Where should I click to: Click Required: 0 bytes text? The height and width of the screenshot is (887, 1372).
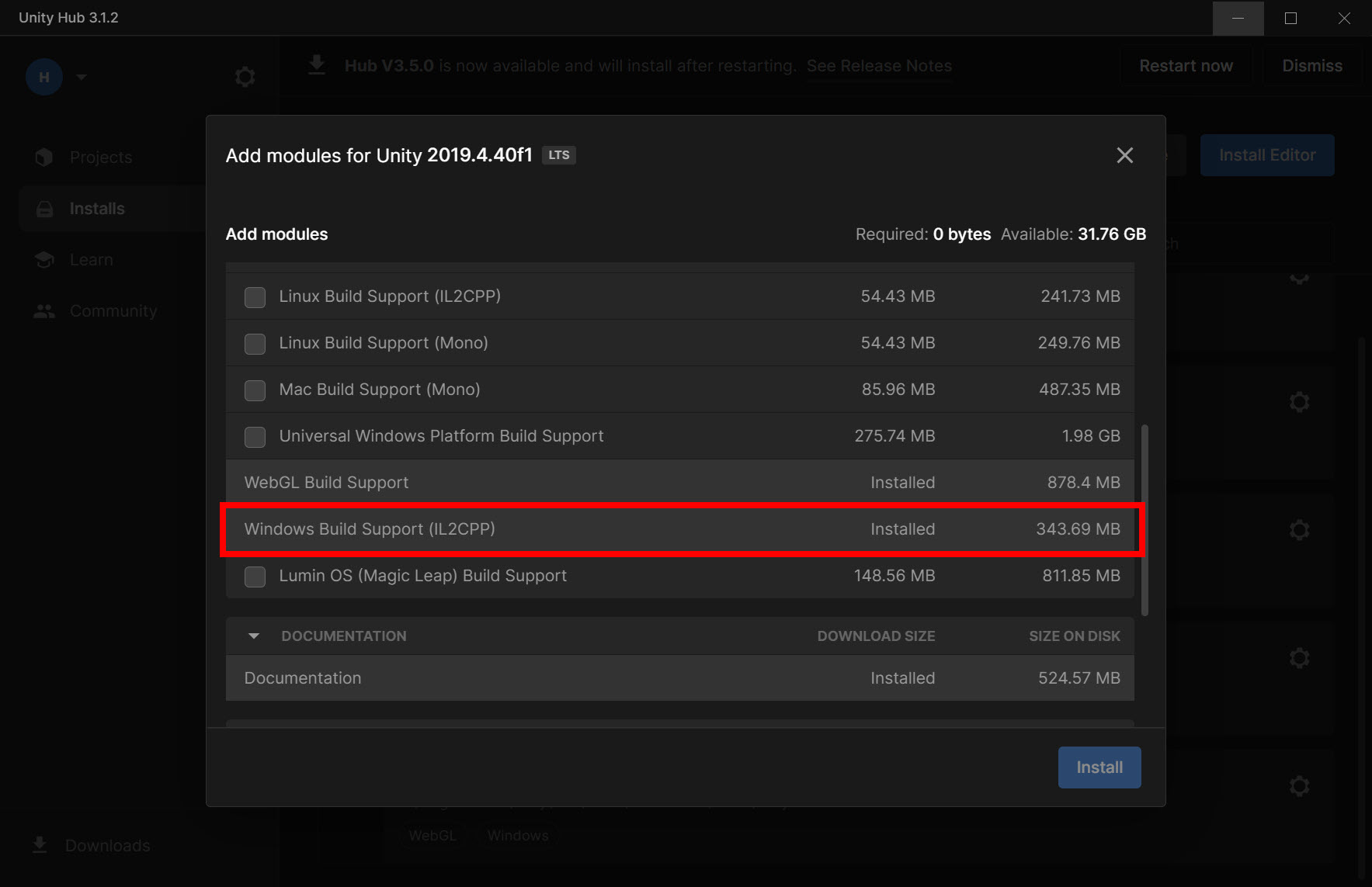pyautogui.click(x=923, y=234)
